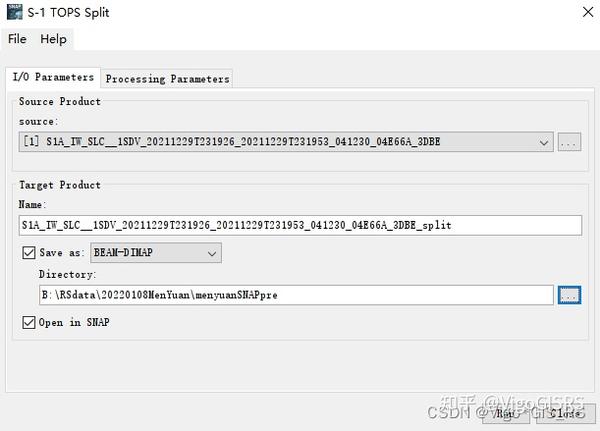Screen dimensions: 600x431
Task: Switch to Processing Parameters tab
Action: (x=167, y=78)
